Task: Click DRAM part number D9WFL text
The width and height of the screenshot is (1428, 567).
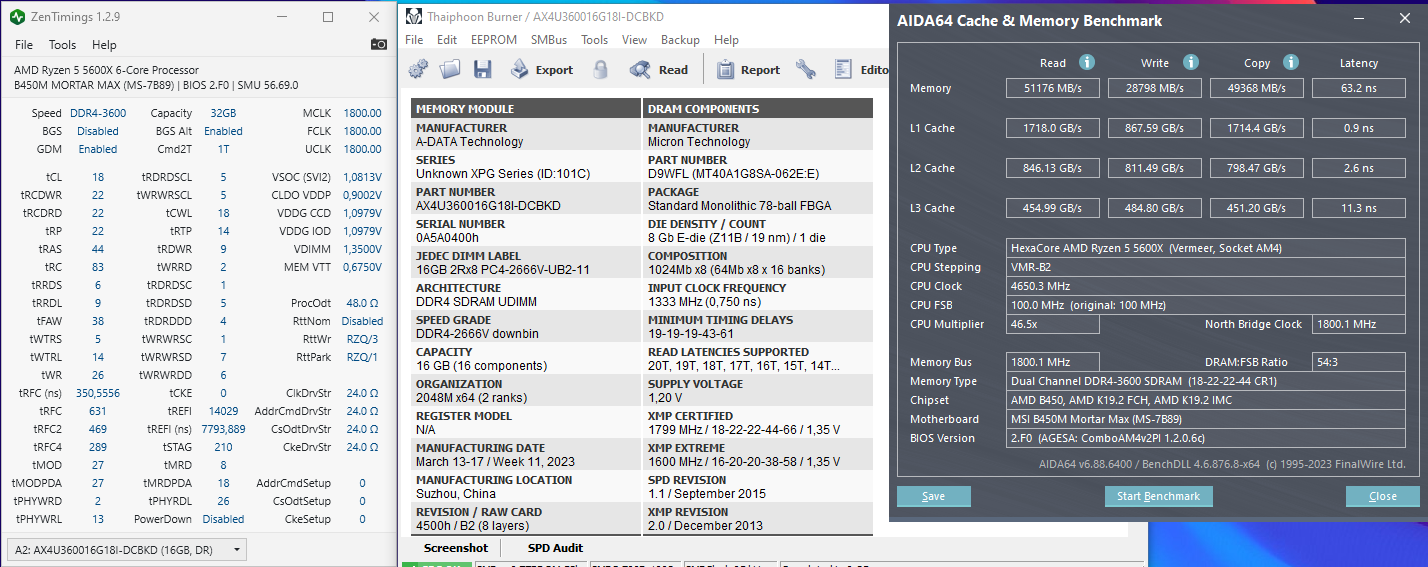Action: pos(733,174)
